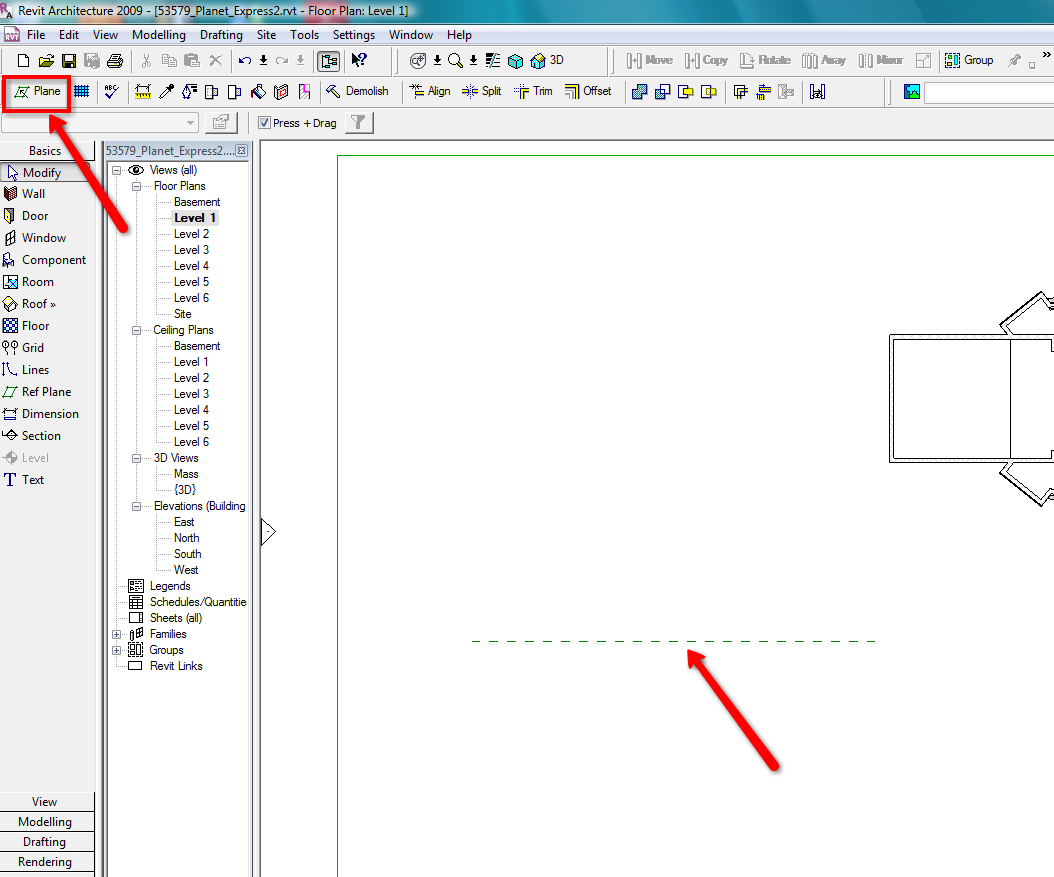Image resolution: width=1054 pixels, height=877 pixels.
Task: Show more toolbar buttons with the chevron
Action: click(x=1047, y=55)
